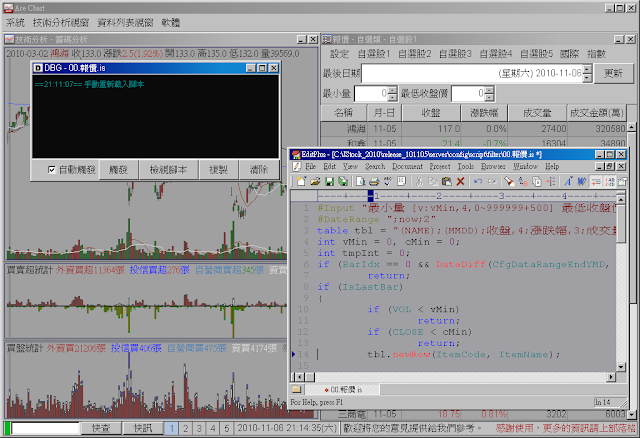Click Paste clipboard icon in EditPlus
The image size is (640, 438).
(x=447, y=181)
